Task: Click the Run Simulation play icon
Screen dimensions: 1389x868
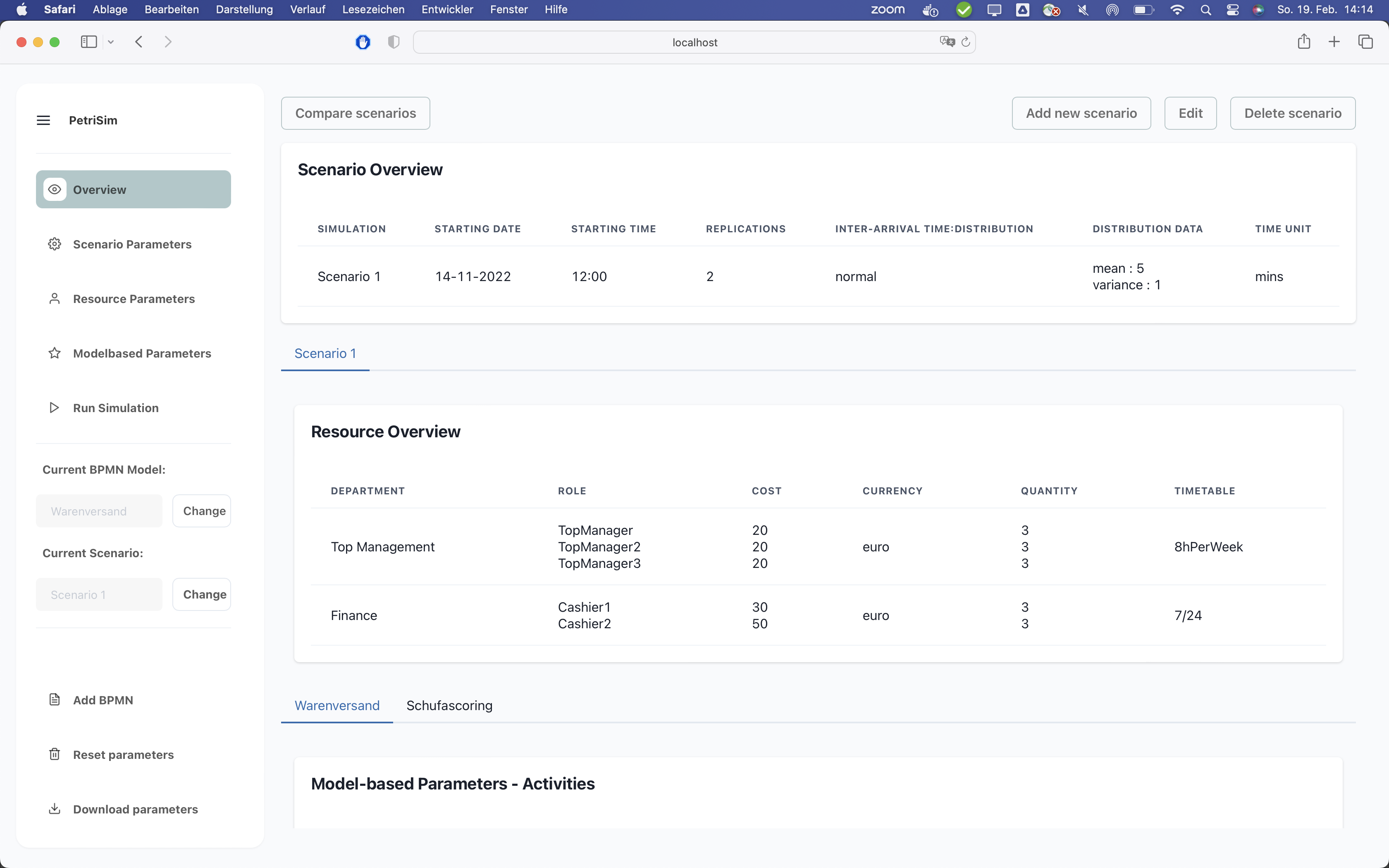Action: (55, 408)
